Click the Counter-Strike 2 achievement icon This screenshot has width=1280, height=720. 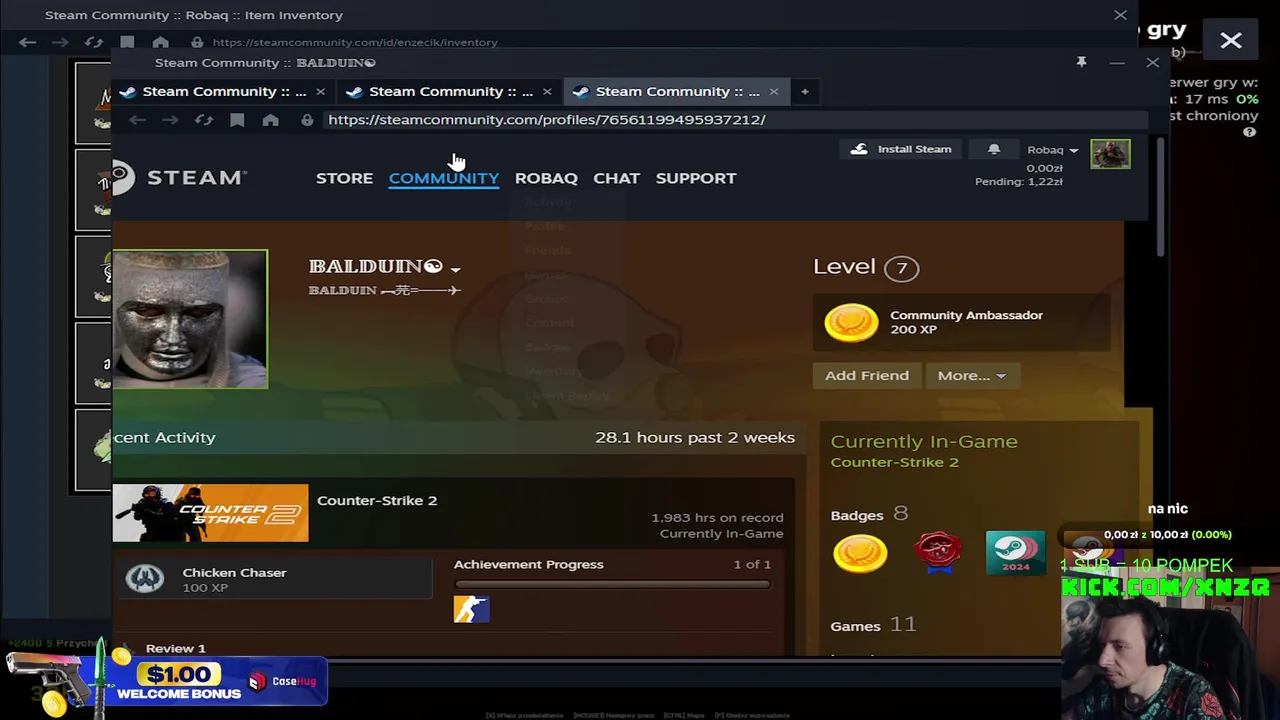click(471, 609)
